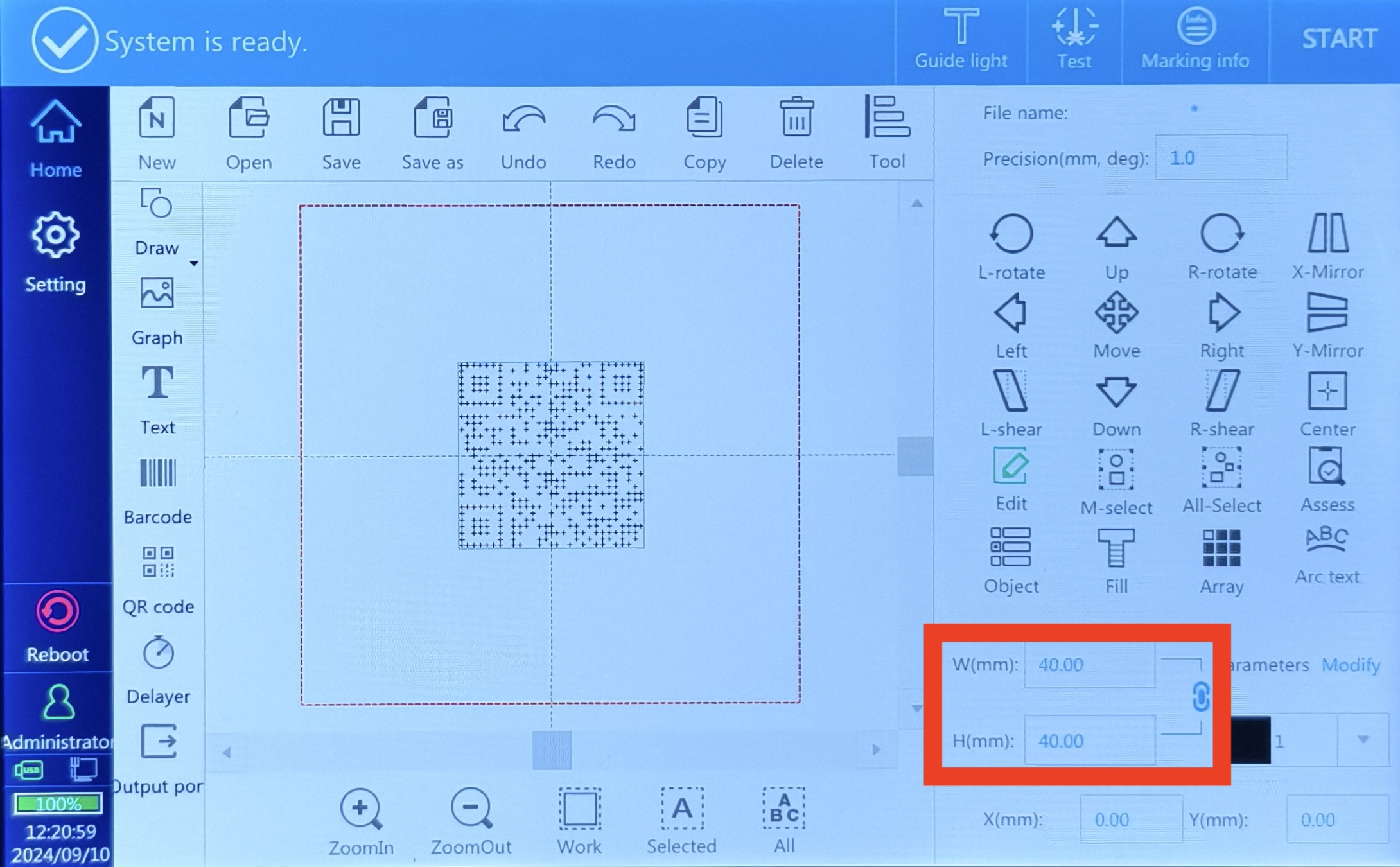Insert a Delayer object

tap(158, 670)
